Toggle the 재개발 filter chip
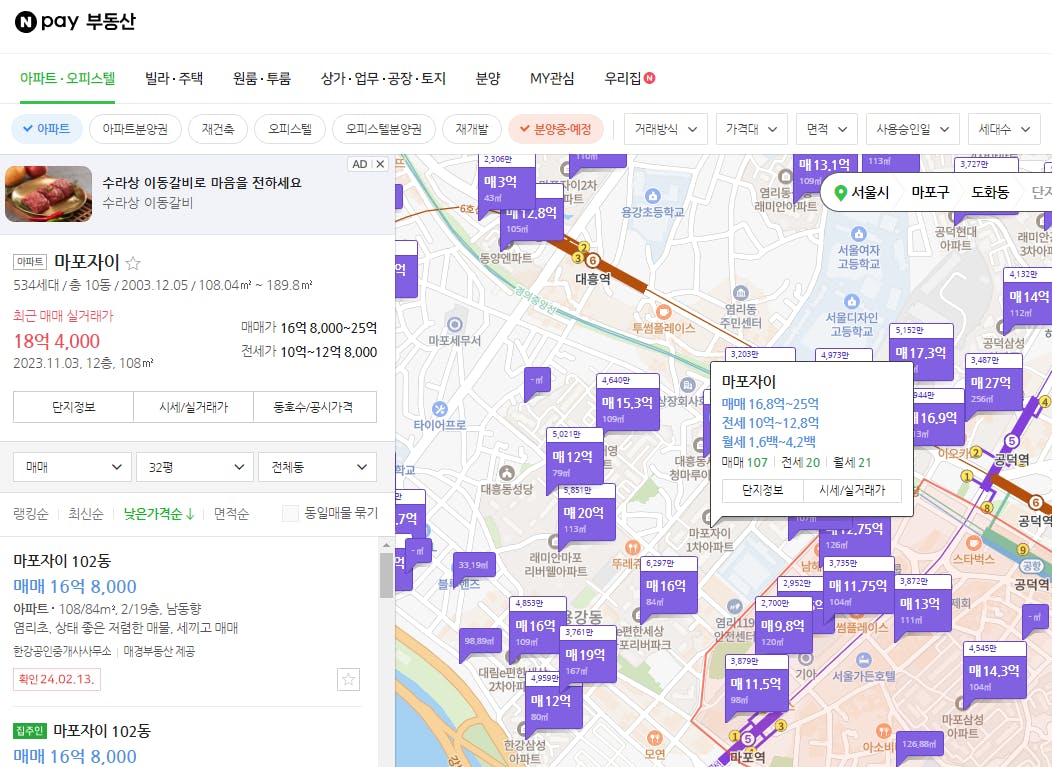This screenshot has height=767, width=1052. pyautogui.click(x=472, y=129)
